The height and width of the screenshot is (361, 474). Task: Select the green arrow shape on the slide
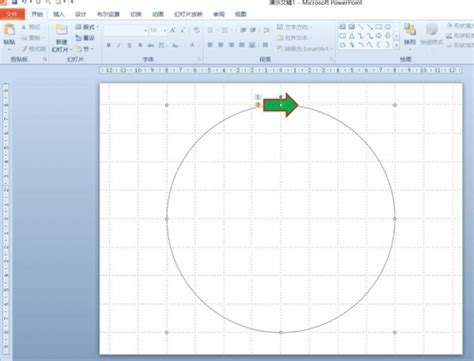click(x=280, y=105)
